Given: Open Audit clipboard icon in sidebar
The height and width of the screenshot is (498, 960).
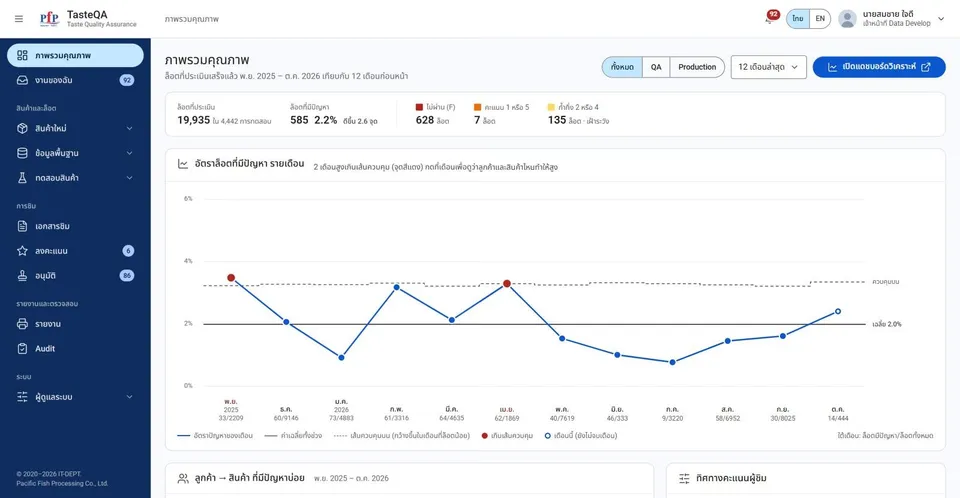Looking at the screenshot, I should (22, 349).
